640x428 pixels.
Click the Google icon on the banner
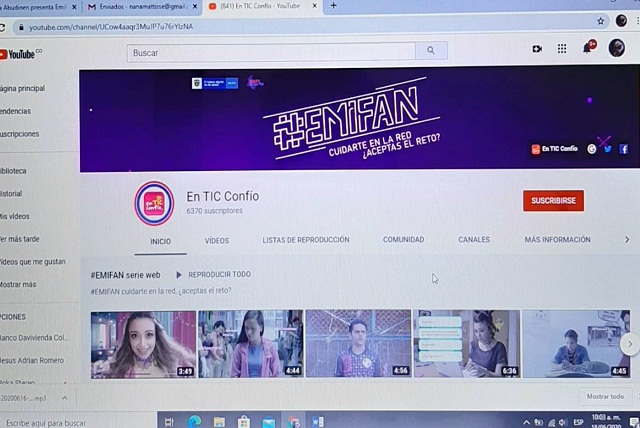[x=591, y=149]
